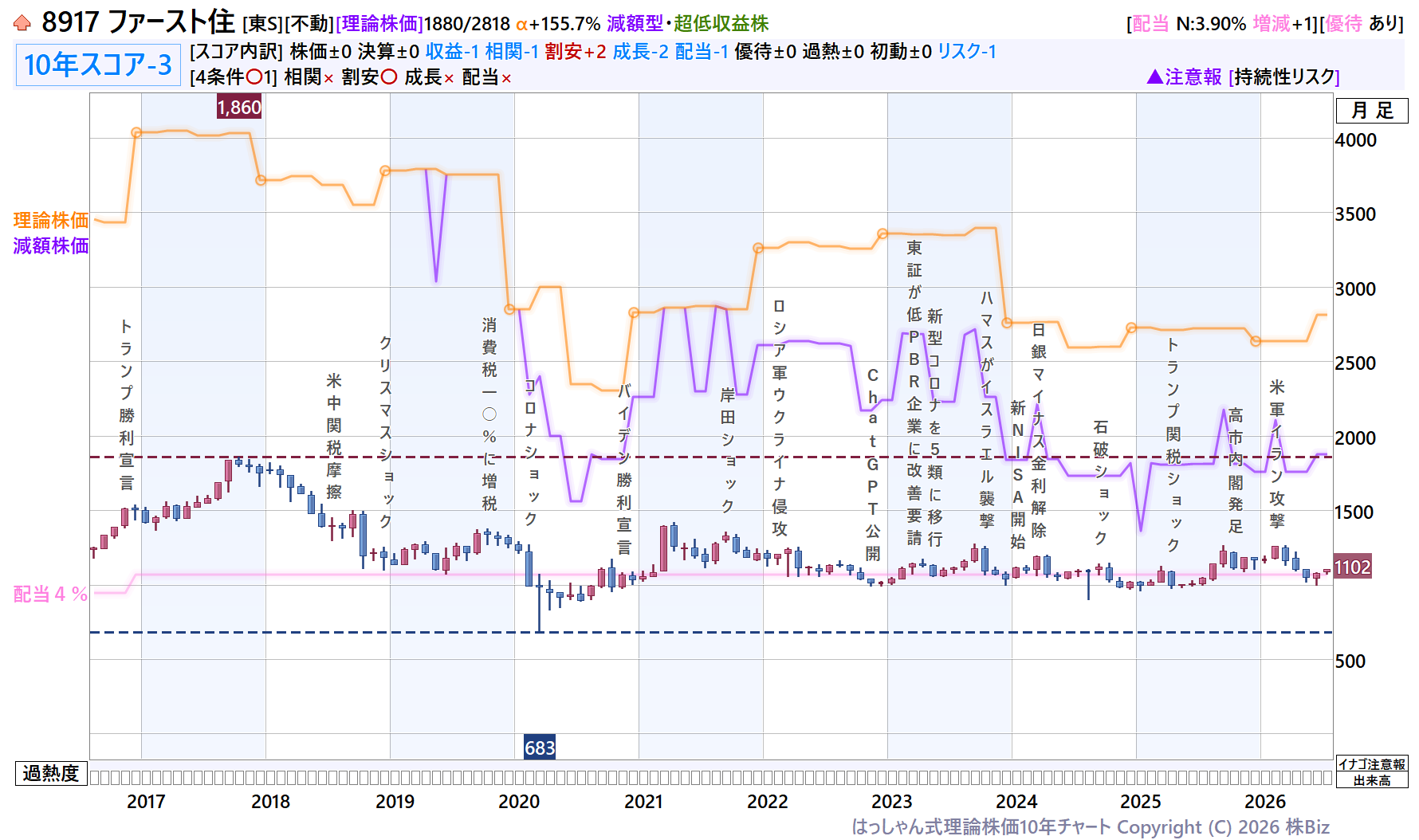Image resolution: width=1419 pixels, height=840 pixels.
Task: Click the 月足 monthly chart button
Action: [1372, 111]
